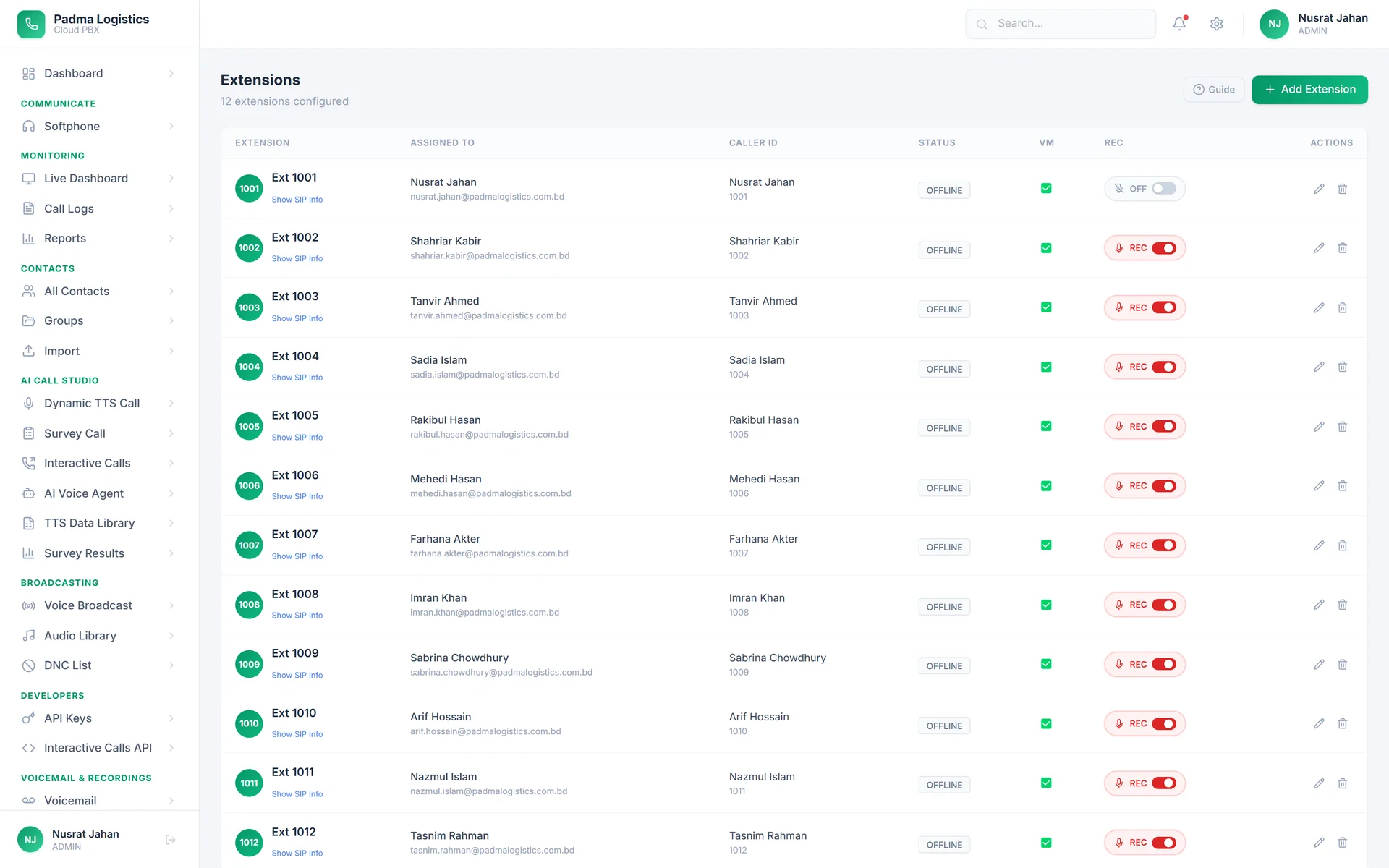Click email nusrat.jahan@padmalogistics.com.bd
This screenshot has height=868, width=1389.
pyautogui.click(x=487, y=197)
